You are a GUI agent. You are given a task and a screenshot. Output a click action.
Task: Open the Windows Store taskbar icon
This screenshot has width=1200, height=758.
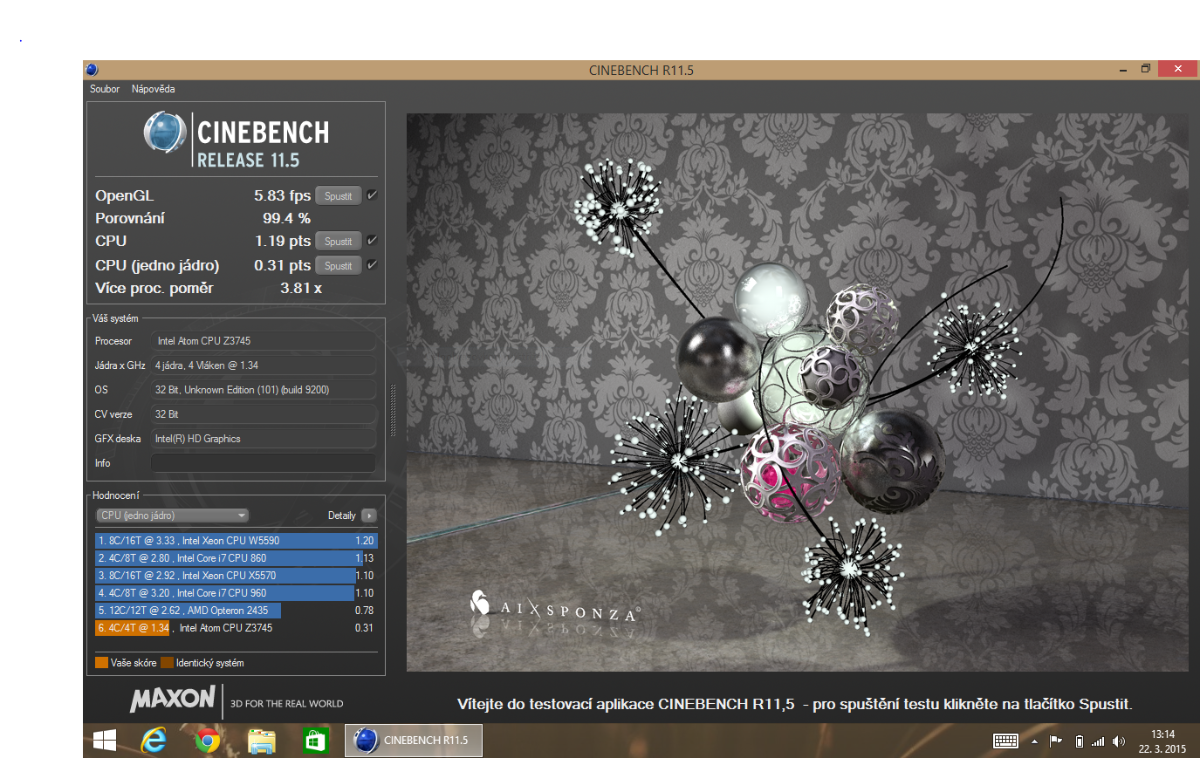316,741
